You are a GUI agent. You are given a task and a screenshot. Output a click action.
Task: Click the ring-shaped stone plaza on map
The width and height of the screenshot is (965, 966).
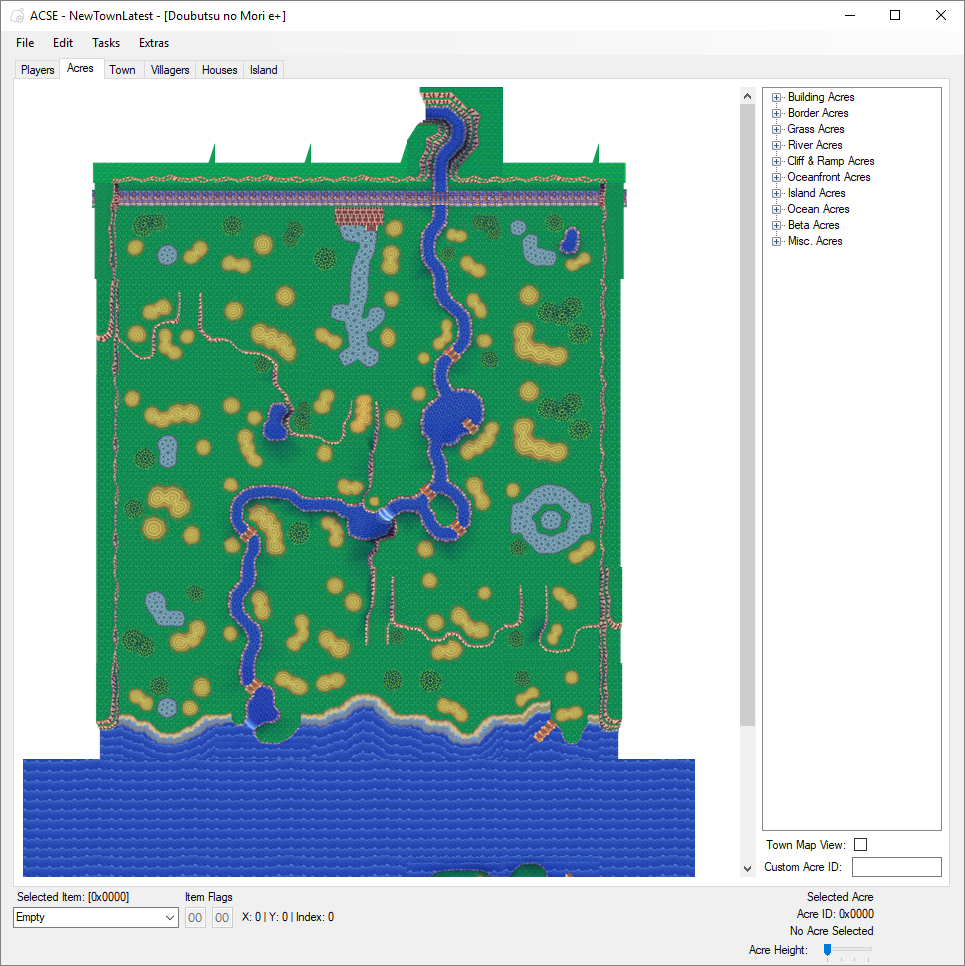click(550, 519)
